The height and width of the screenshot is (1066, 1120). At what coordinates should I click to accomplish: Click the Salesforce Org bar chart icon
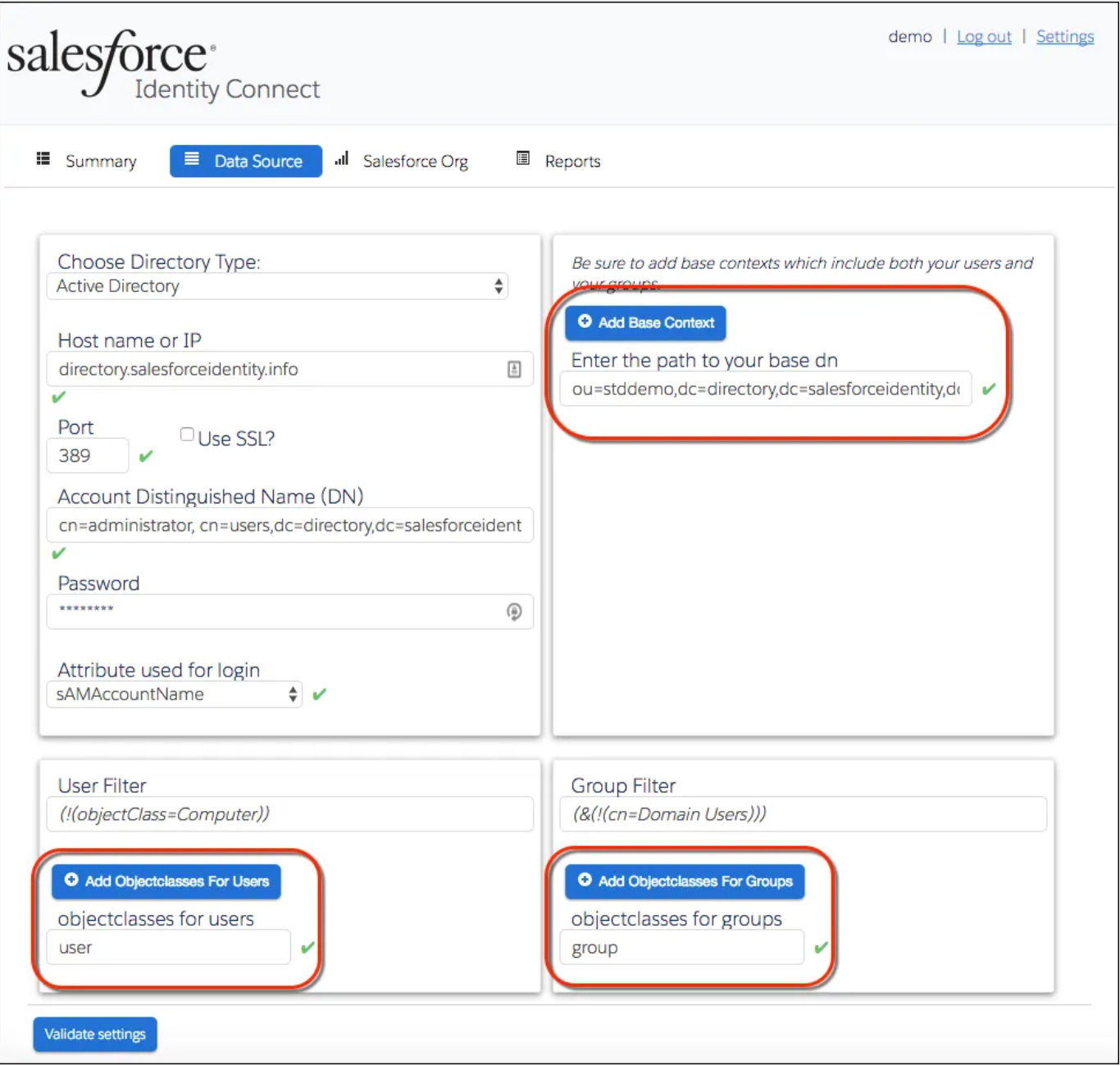(342, 158)
